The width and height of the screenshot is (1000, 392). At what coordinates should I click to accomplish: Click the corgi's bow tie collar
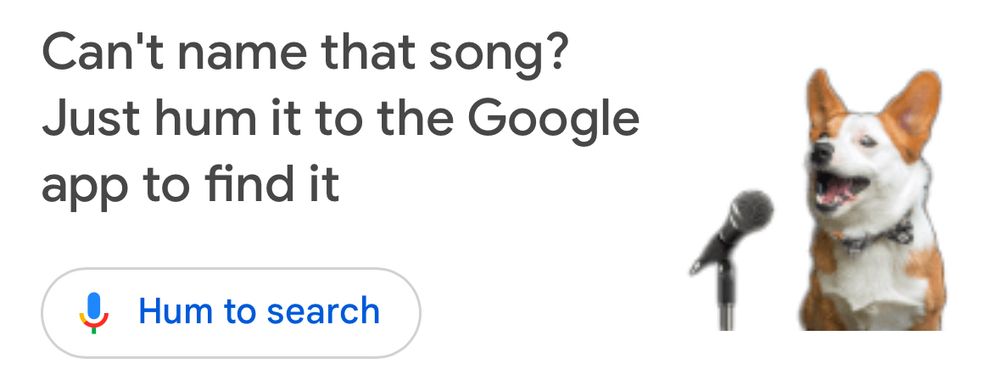click(x=874, y=238)
